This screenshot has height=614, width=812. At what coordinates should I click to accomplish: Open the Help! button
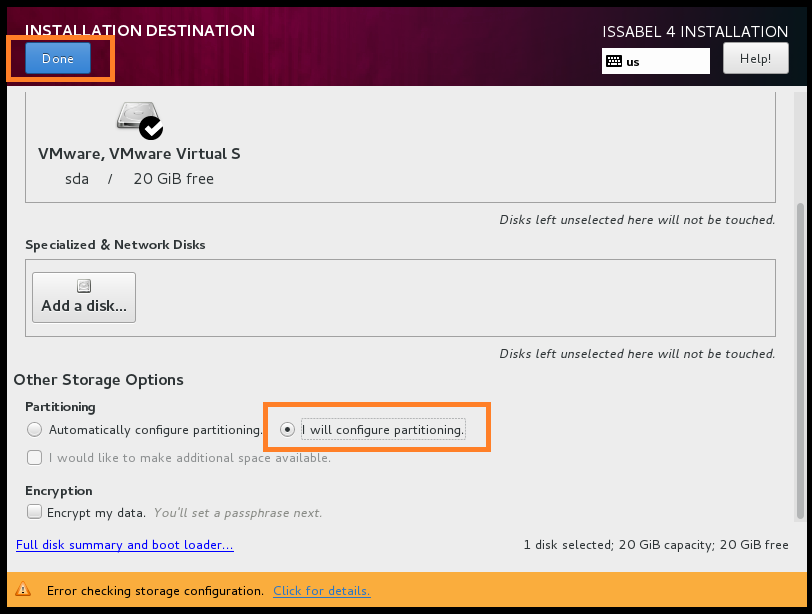pyautogui.click(x=755, y=59)
